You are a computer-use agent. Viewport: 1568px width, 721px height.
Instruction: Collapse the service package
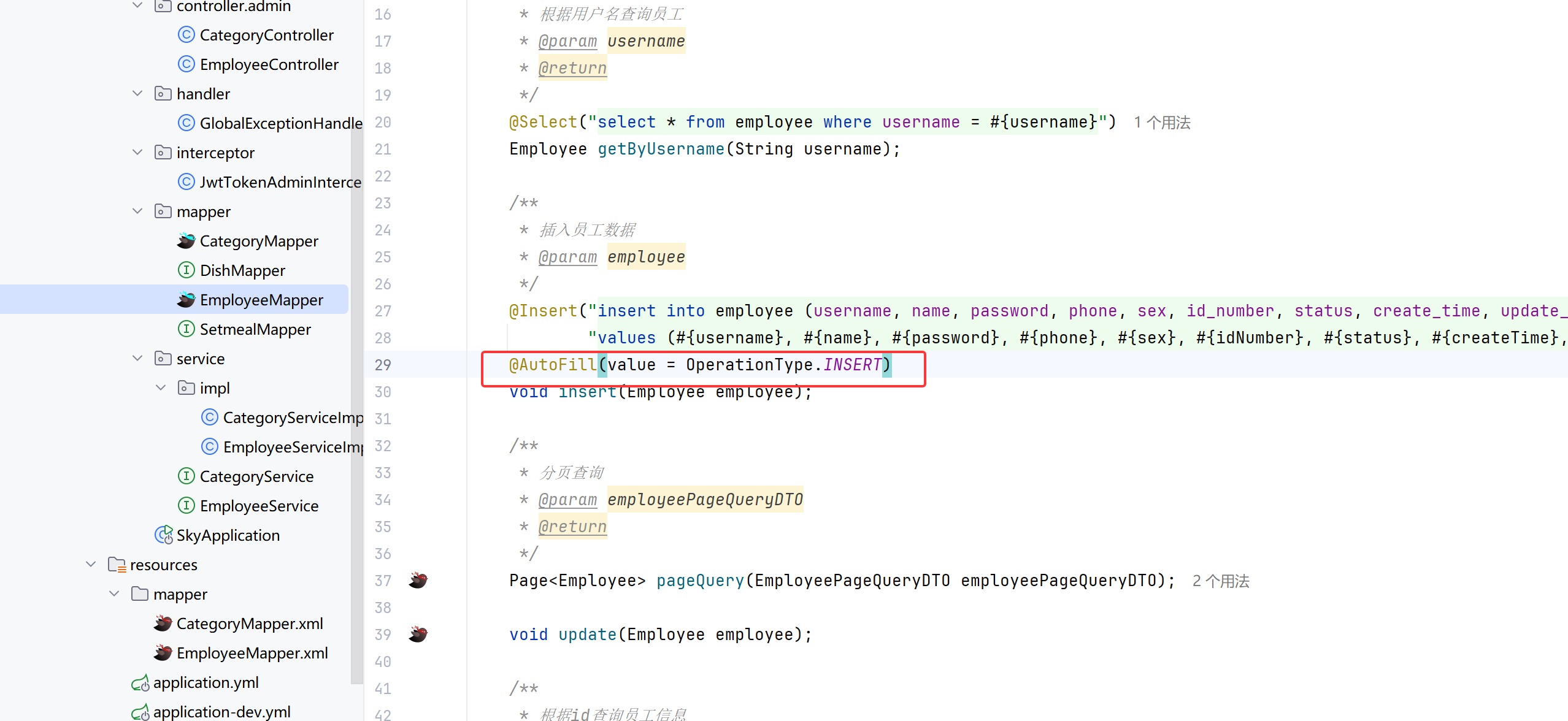(137, 359)
